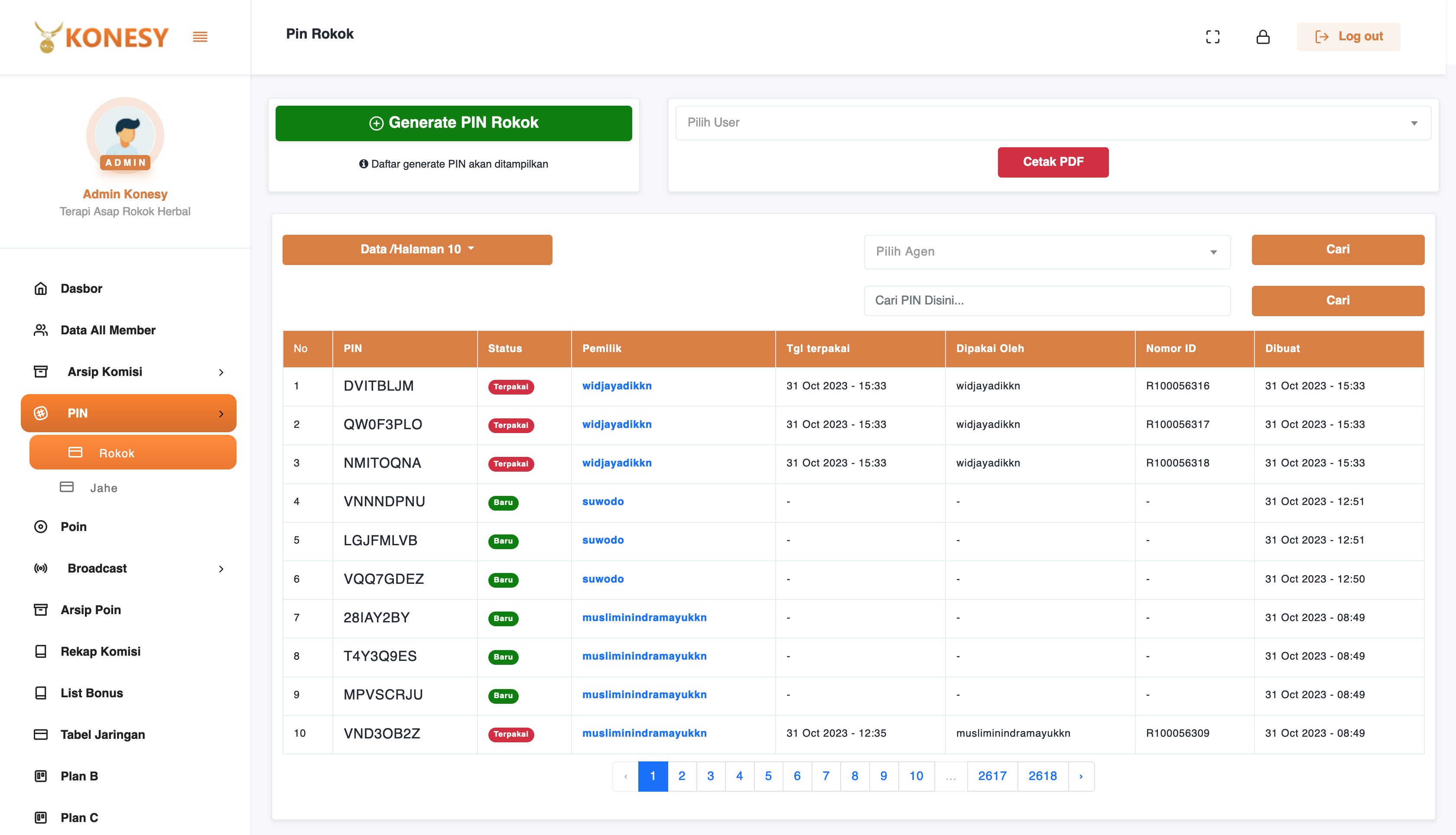Screen dimensions: 1456x835
Task: Click the List Bonus book icon
Action: (41, 693)
